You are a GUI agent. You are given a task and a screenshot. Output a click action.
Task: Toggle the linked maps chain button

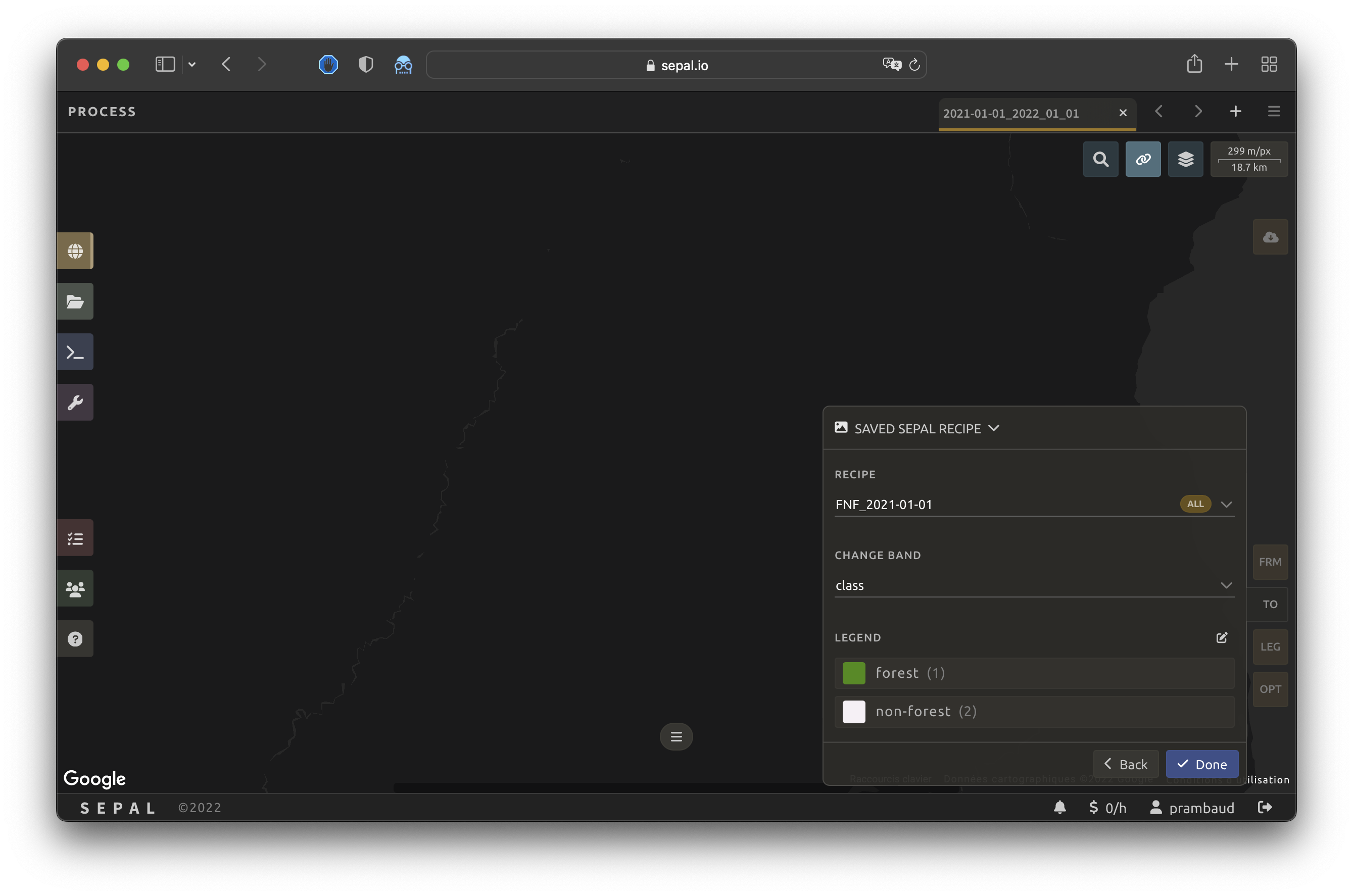tap(1143, 159)
